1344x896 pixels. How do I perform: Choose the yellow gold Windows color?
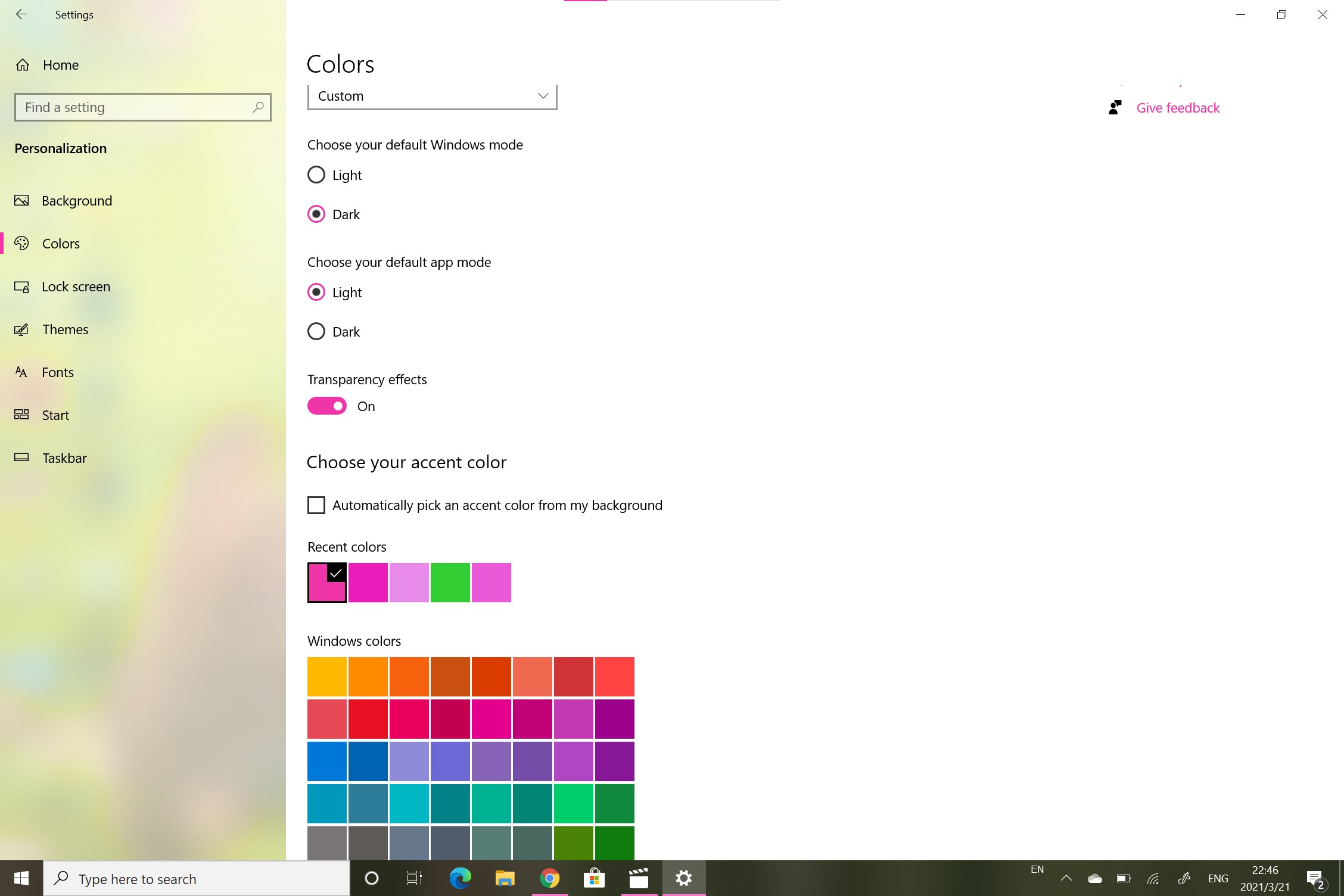point(327,677)
